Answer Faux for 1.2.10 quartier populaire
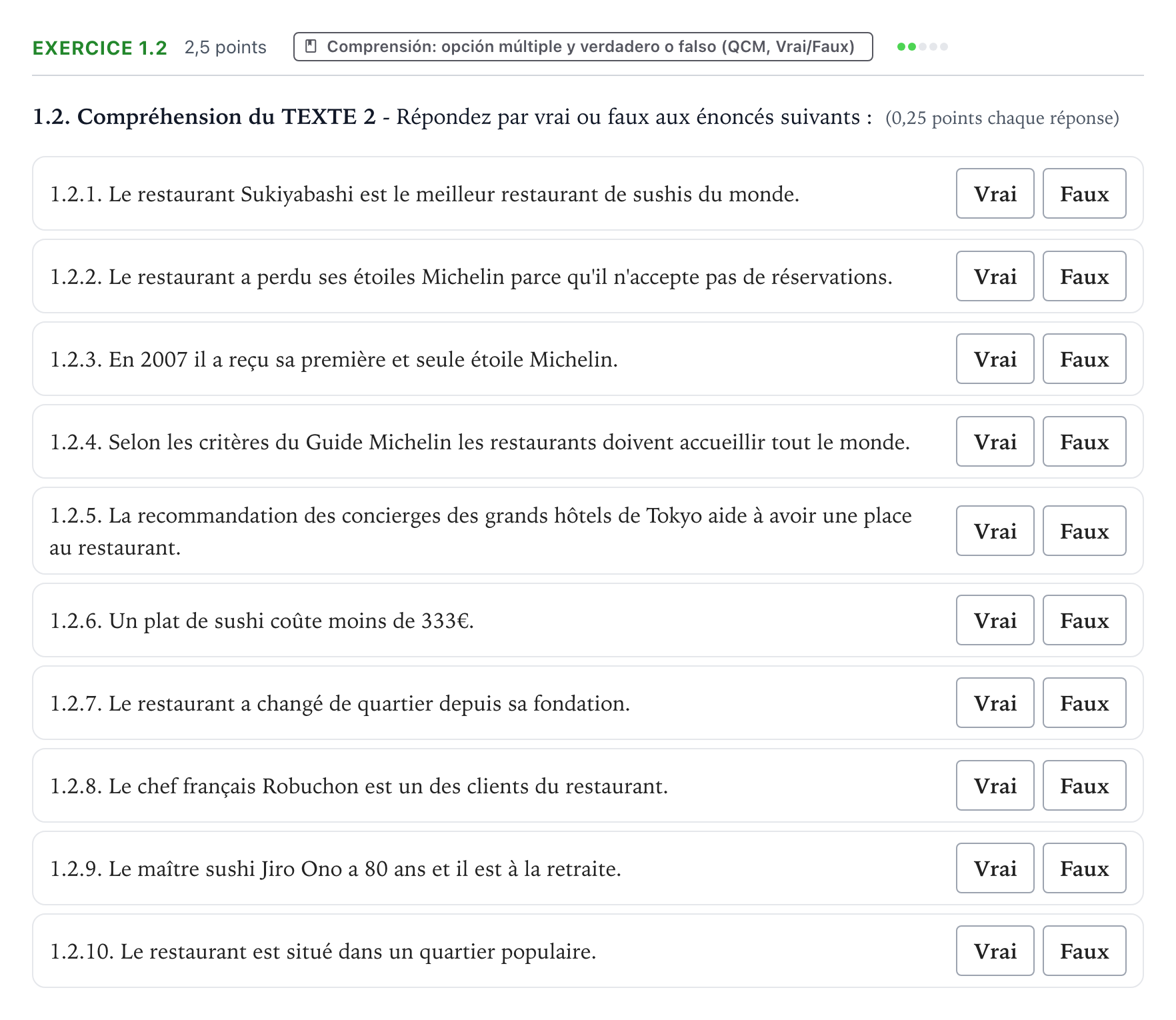This screenshot has height=1020, width=1176. click(1084, 951)
